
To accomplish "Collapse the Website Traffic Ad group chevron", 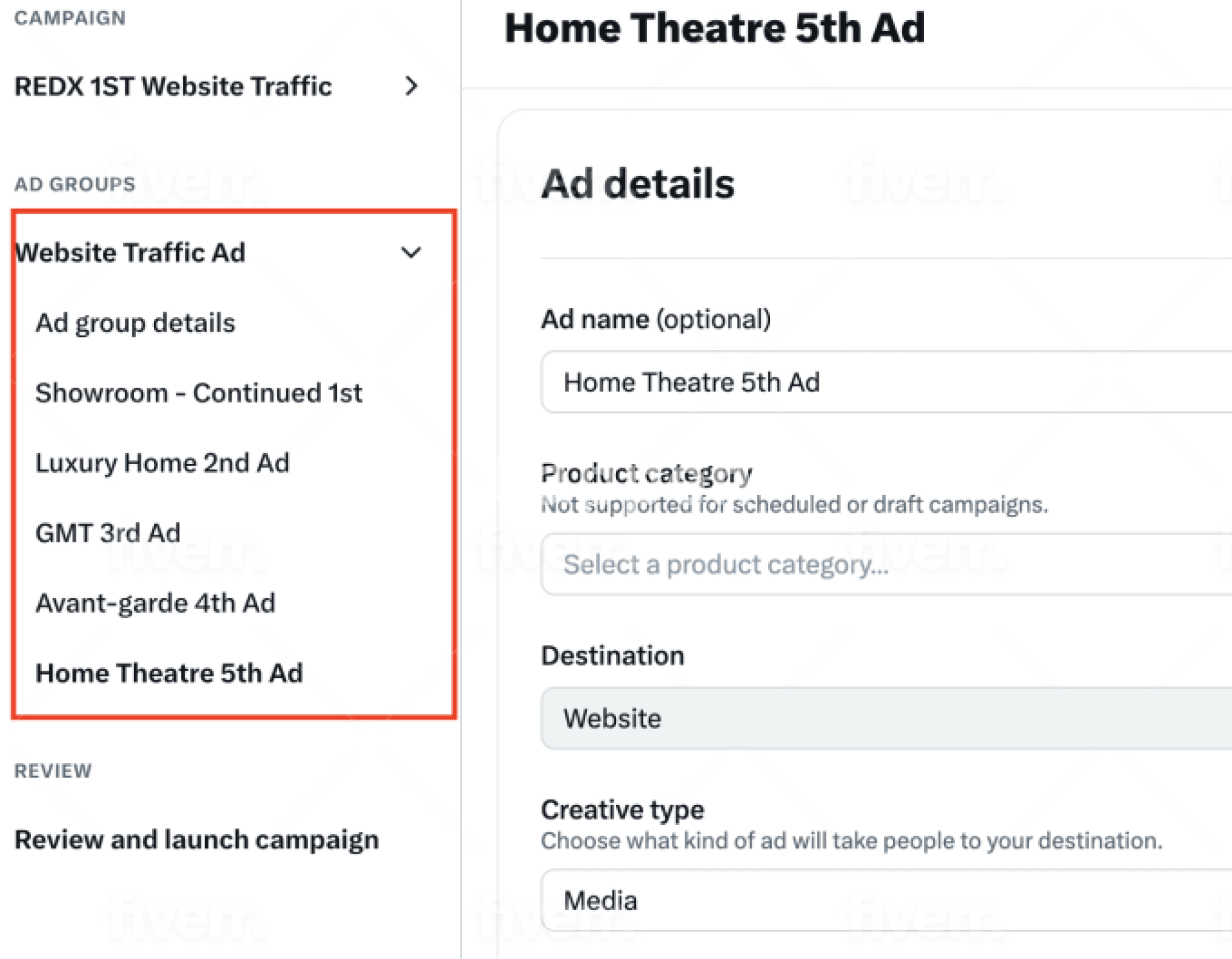I will pos(411,252).
